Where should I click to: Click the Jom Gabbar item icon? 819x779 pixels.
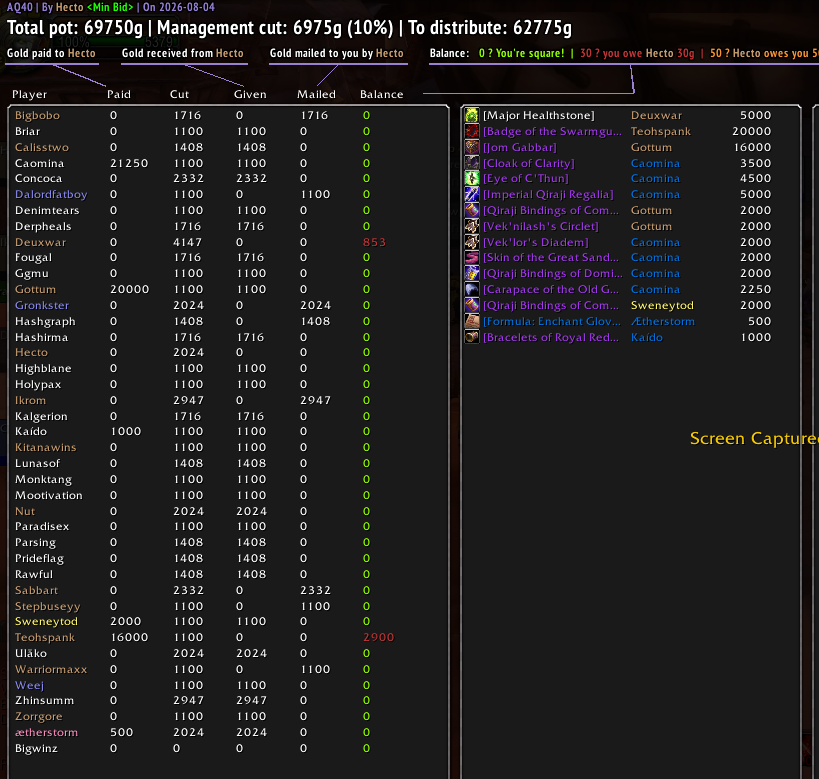472,147
